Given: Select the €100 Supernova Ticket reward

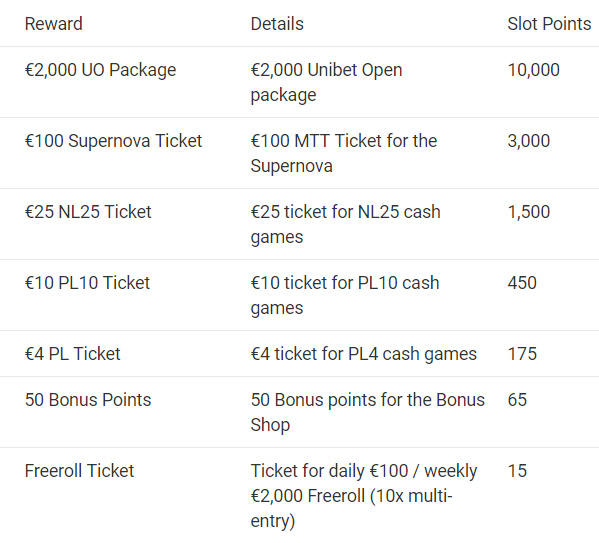Looking at the screenshot, I should 113,141.
